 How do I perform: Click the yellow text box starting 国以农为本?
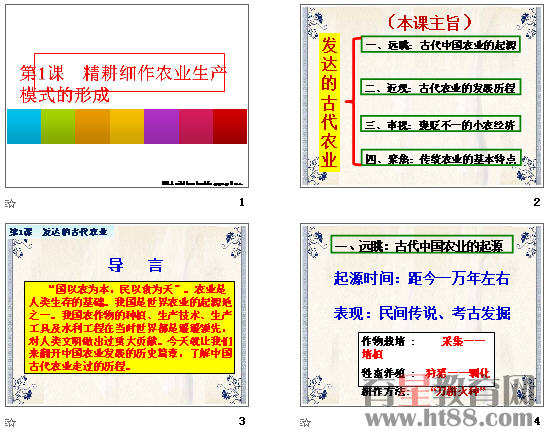pyautogui.click(x=129, y=327)
